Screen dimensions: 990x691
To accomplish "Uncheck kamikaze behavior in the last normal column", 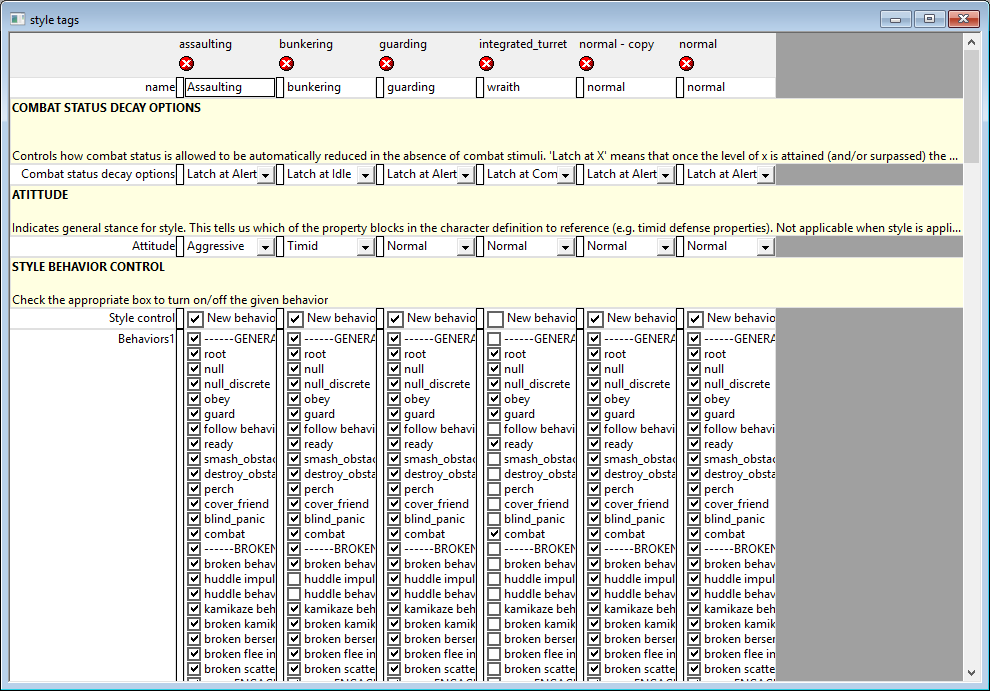I will point(694,610).
